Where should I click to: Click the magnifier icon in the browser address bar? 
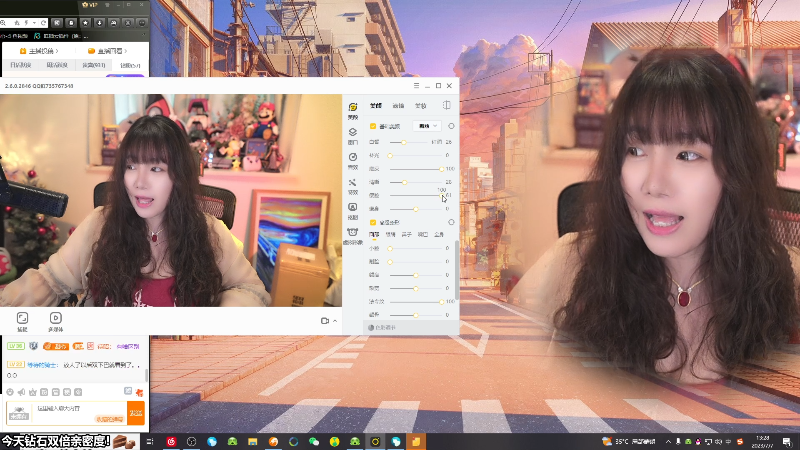[3, 22]
